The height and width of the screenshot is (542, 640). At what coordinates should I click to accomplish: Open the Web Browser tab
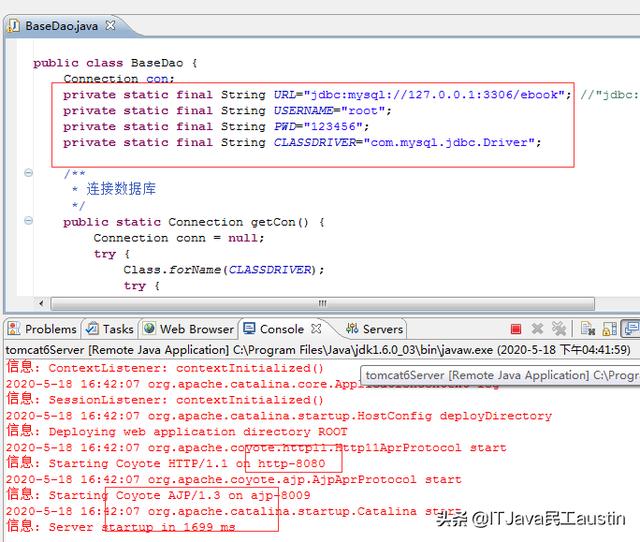coord(189,329)
